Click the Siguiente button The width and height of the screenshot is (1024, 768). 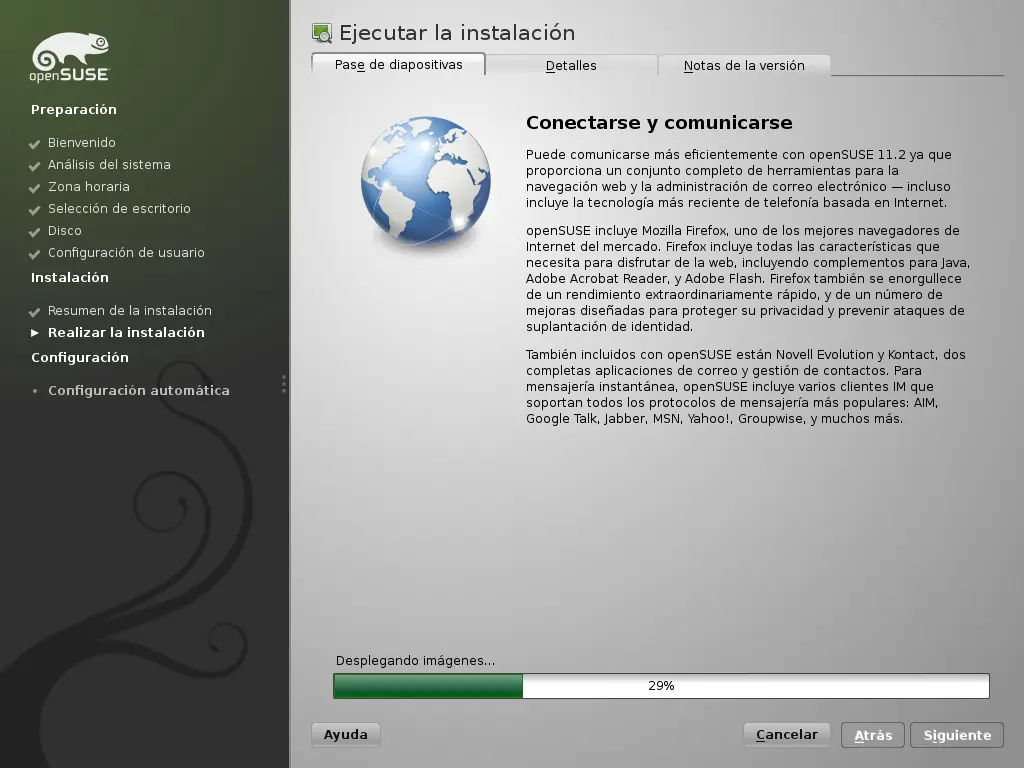click(x=957, y=735)
